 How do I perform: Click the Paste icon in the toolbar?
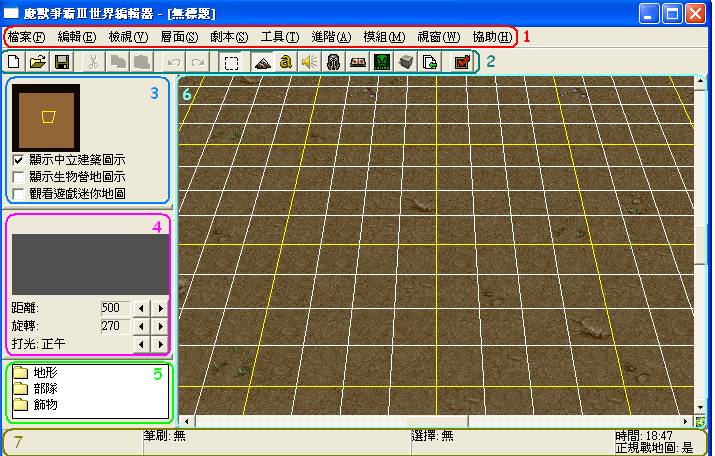142,62
